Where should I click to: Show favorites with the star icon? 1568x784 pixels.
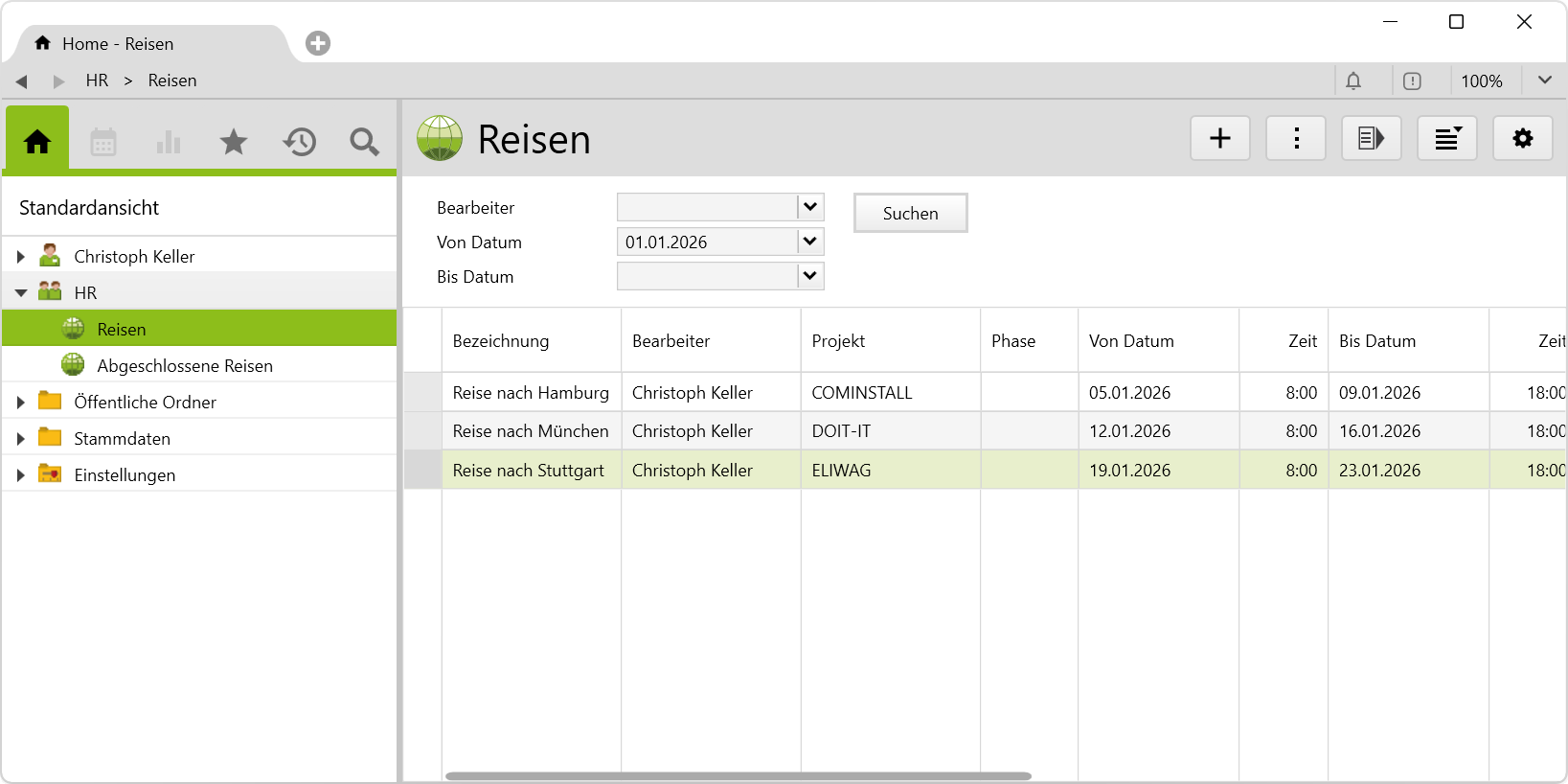pos(234,142)
